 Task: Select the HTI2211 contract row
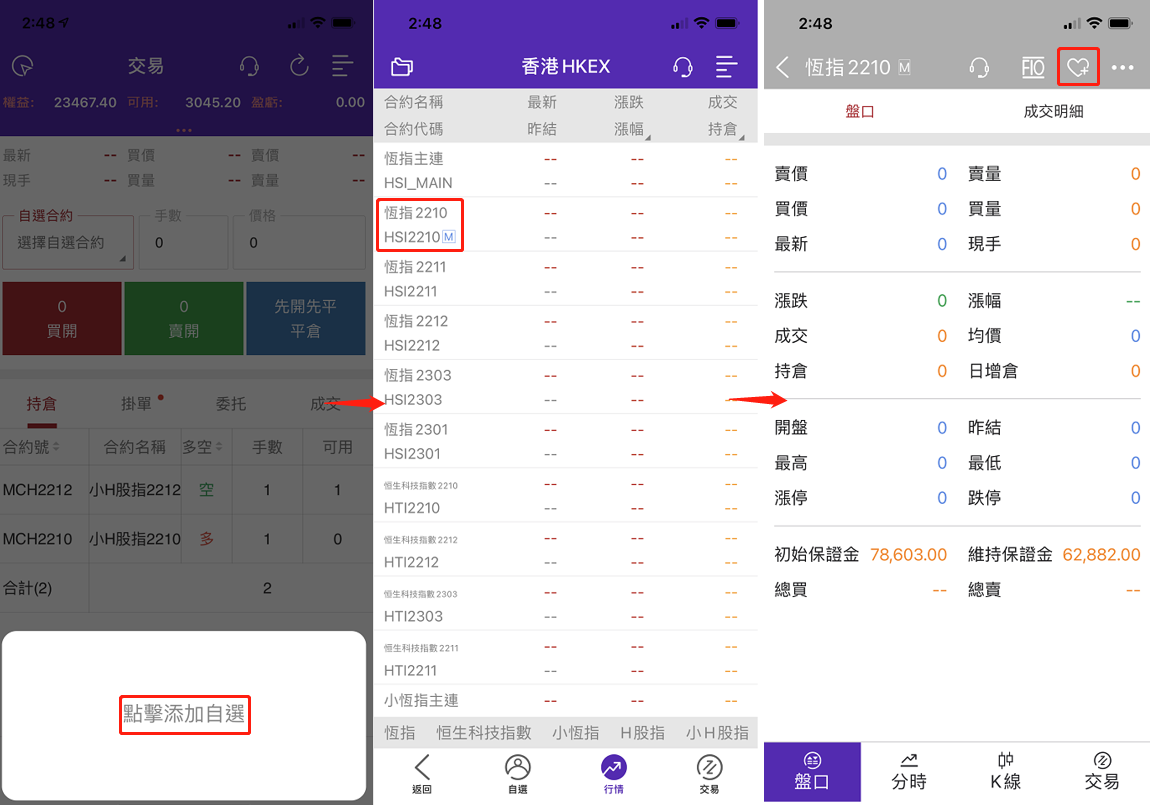pos(565,658)
